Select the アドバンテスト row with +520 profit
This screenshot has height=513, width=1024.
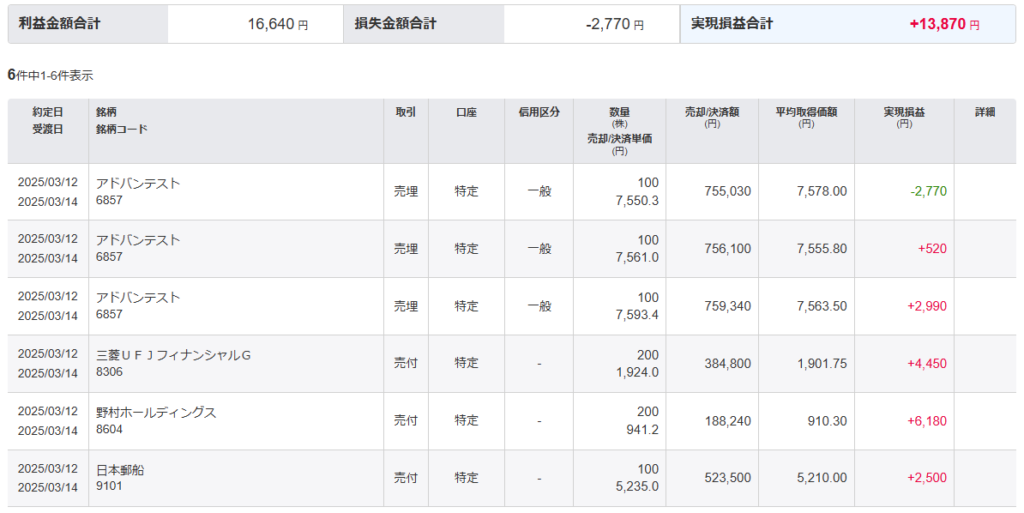[511, 249]
